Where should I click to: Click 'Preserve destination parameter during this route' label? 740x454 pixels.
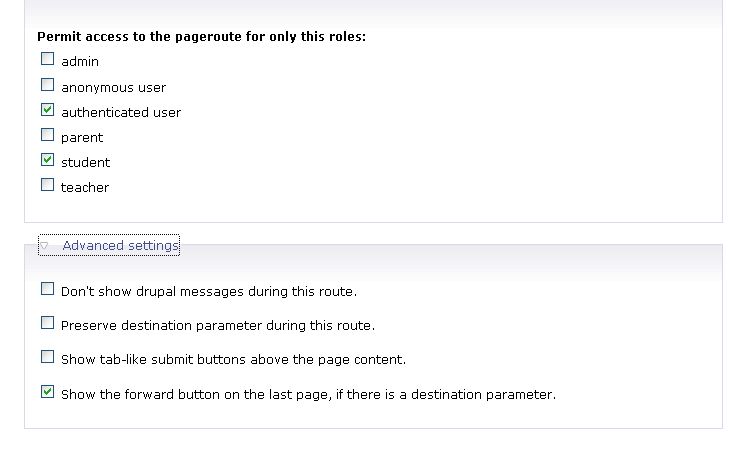[218, 326]
